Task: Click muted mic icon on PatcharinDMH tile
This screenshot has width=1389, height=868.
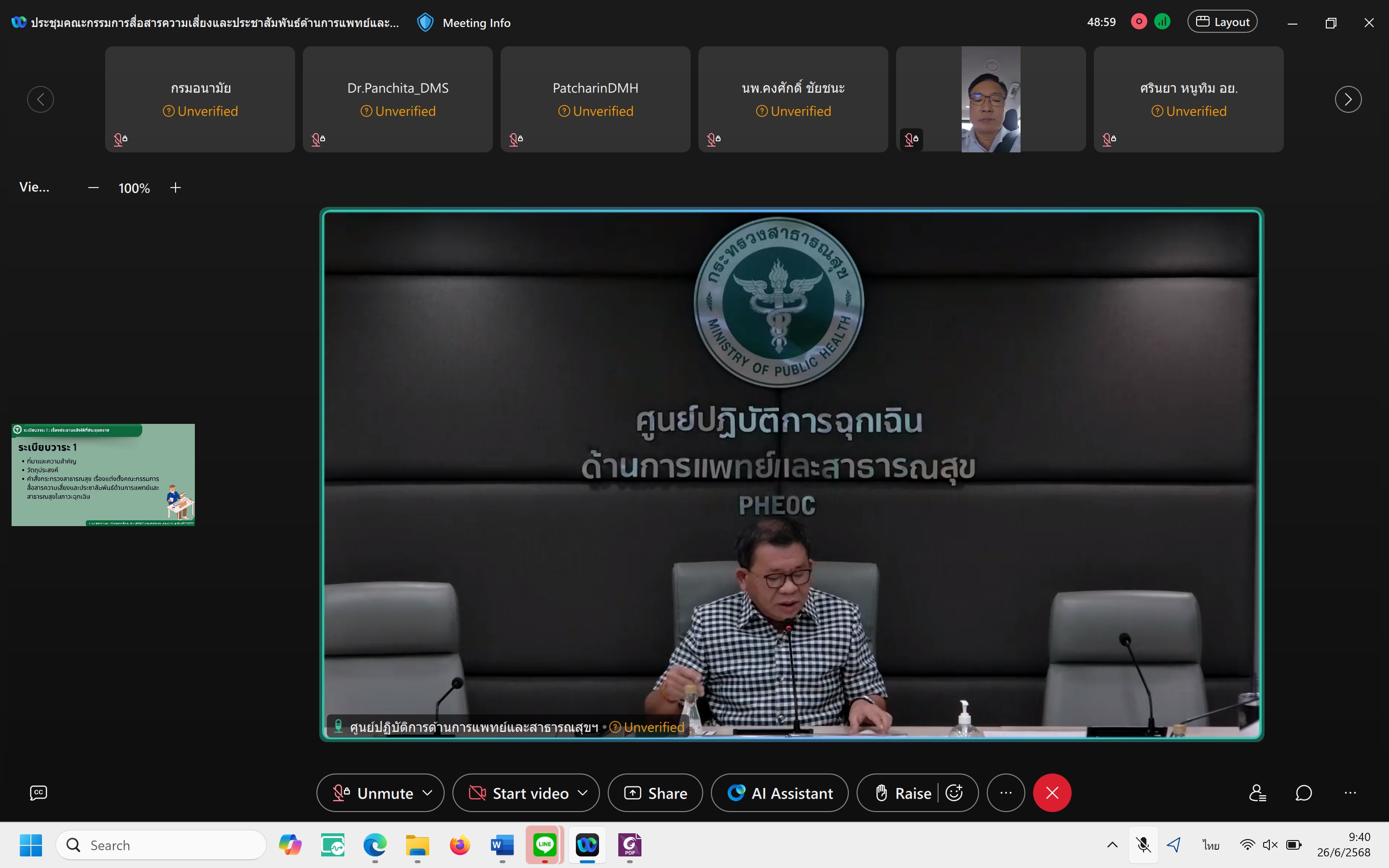Action: [516, 139]
